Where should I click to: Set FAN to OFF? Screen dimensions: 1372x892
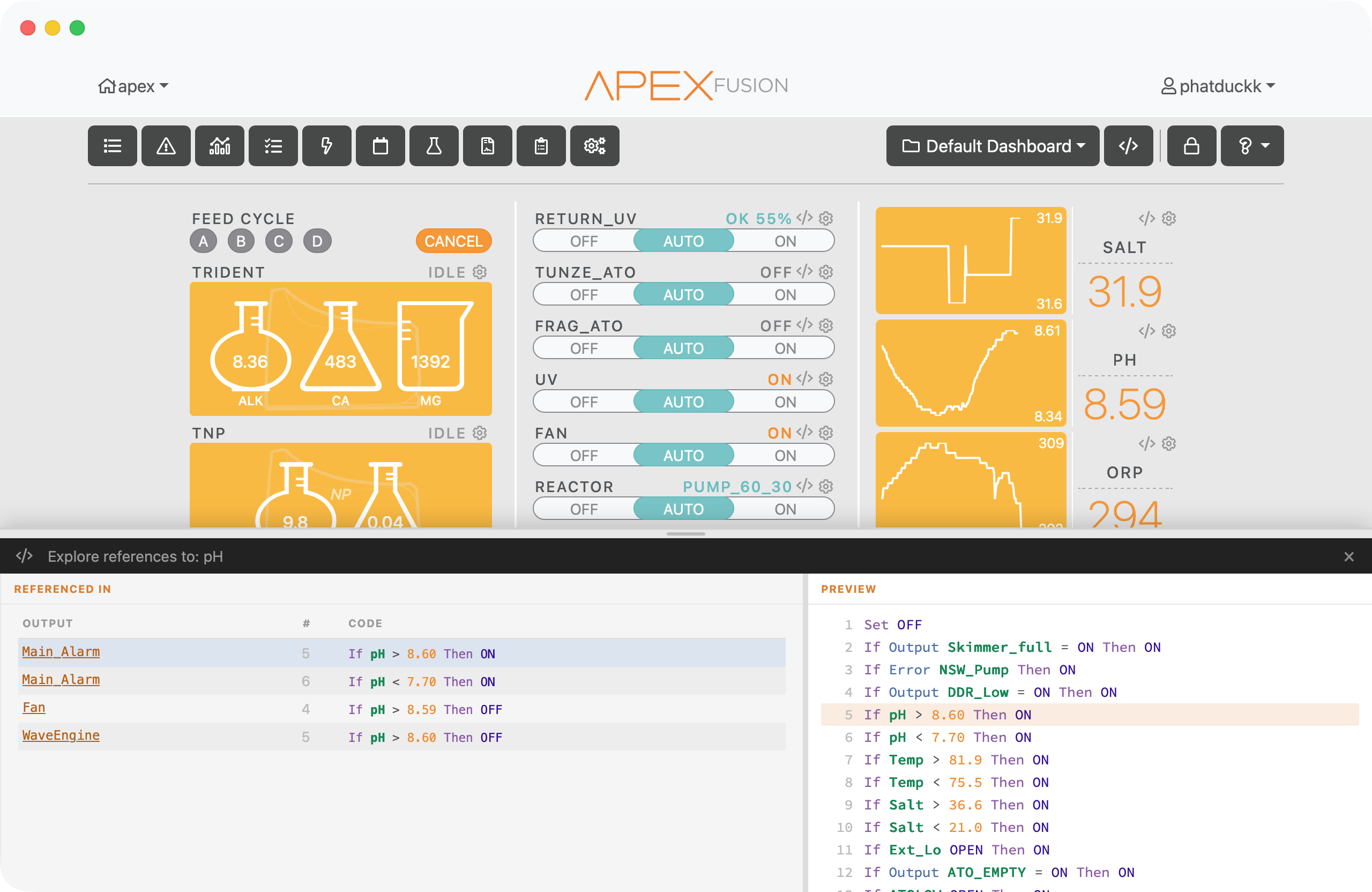[x=584, y=456]
